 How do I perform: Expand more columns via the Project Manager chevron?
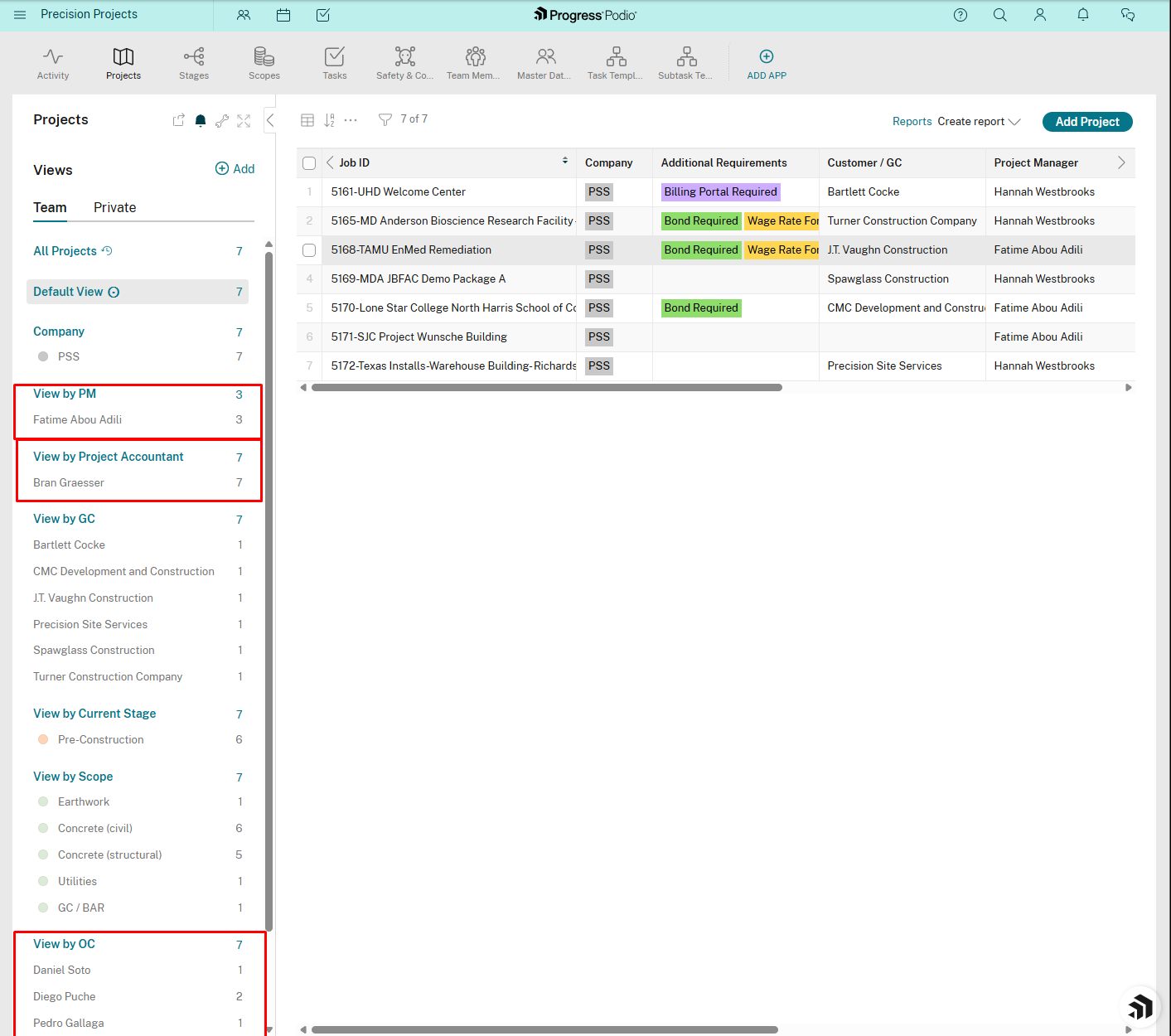1121,162
